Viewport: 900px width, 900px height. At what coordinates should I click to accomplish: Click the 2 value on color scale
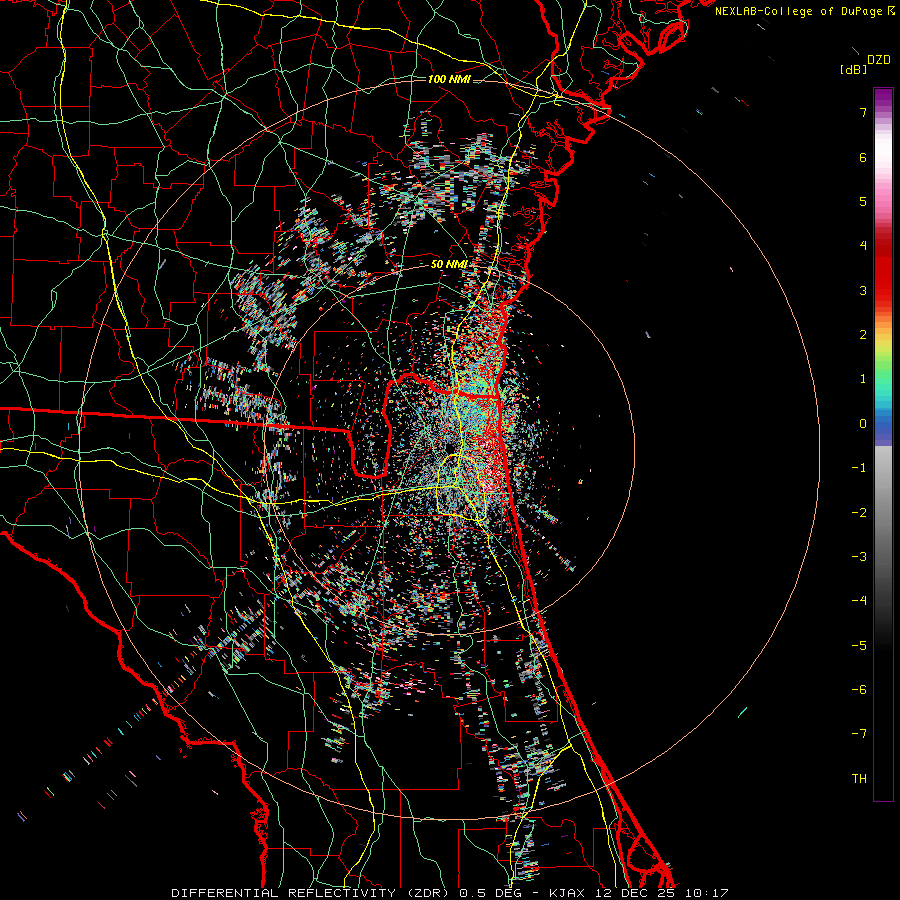click(863, 335)
